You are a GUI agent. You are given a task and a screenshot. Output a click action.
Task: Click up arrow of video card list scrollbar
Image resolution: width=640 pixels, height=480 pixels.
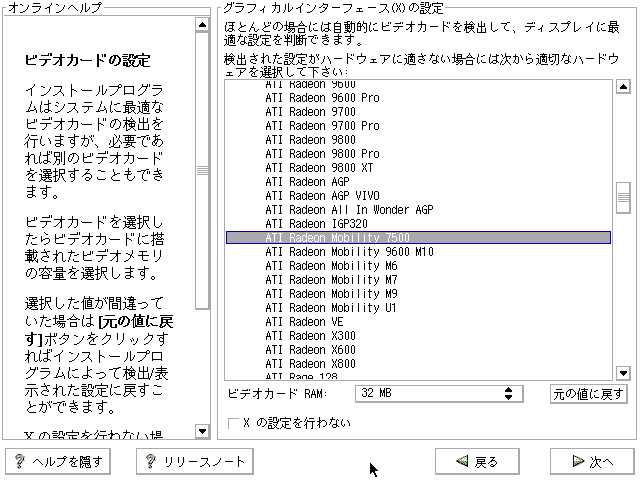[623, 87]
